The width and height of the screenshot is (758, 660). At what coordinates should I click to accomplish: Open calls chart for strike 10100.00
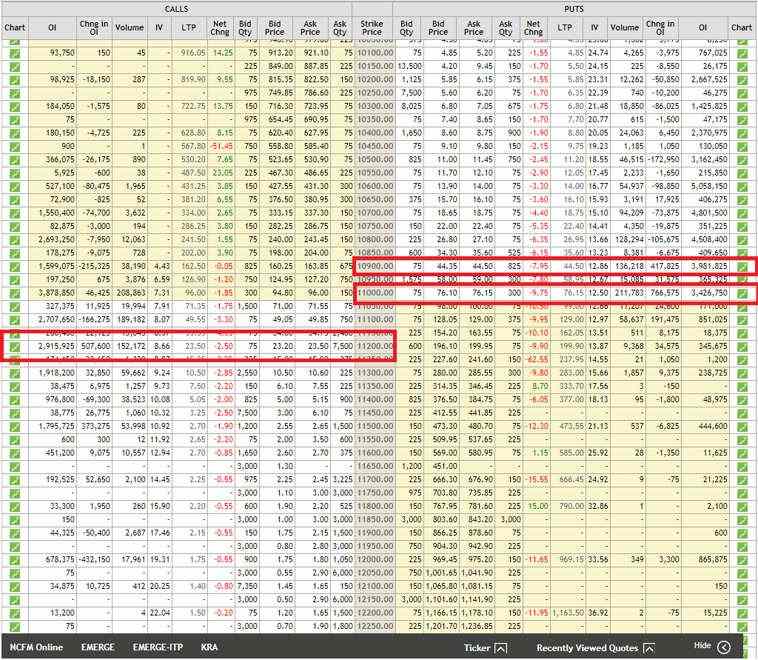[x=15, y=54]
